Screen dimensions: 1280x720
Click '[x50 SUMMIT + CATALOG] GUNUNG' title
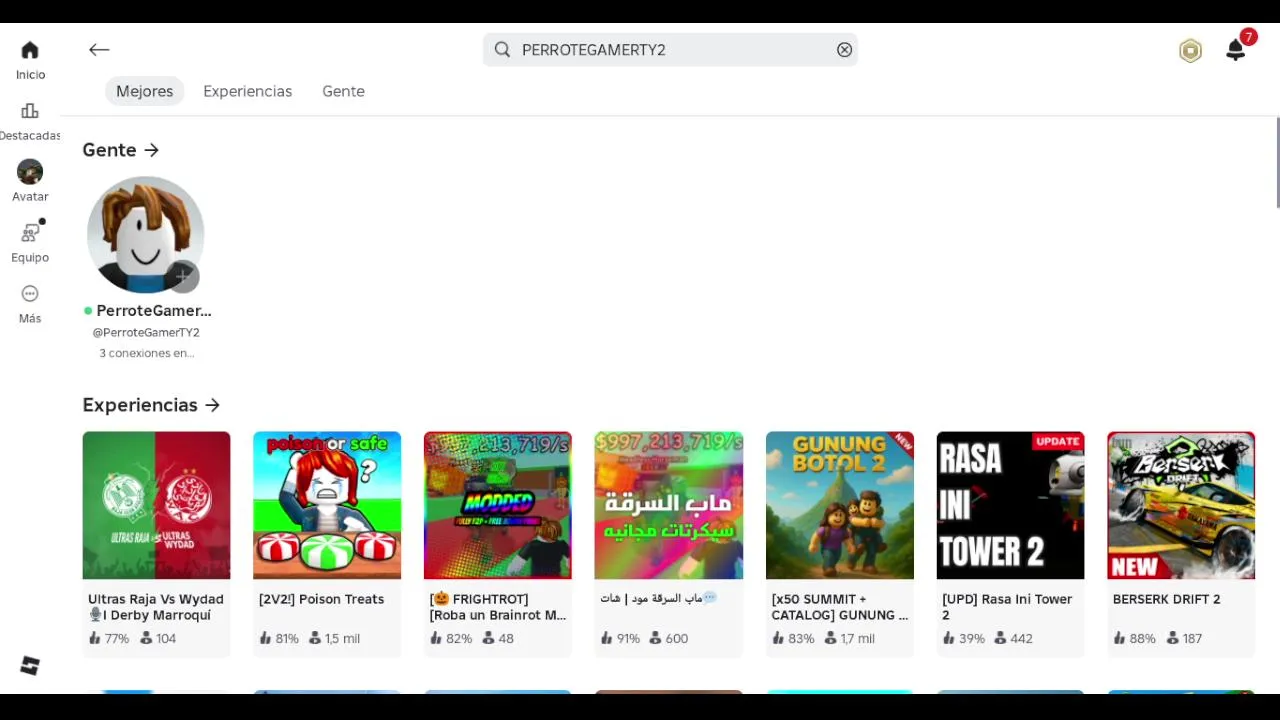pyautogui.click(x=840, y=607)
